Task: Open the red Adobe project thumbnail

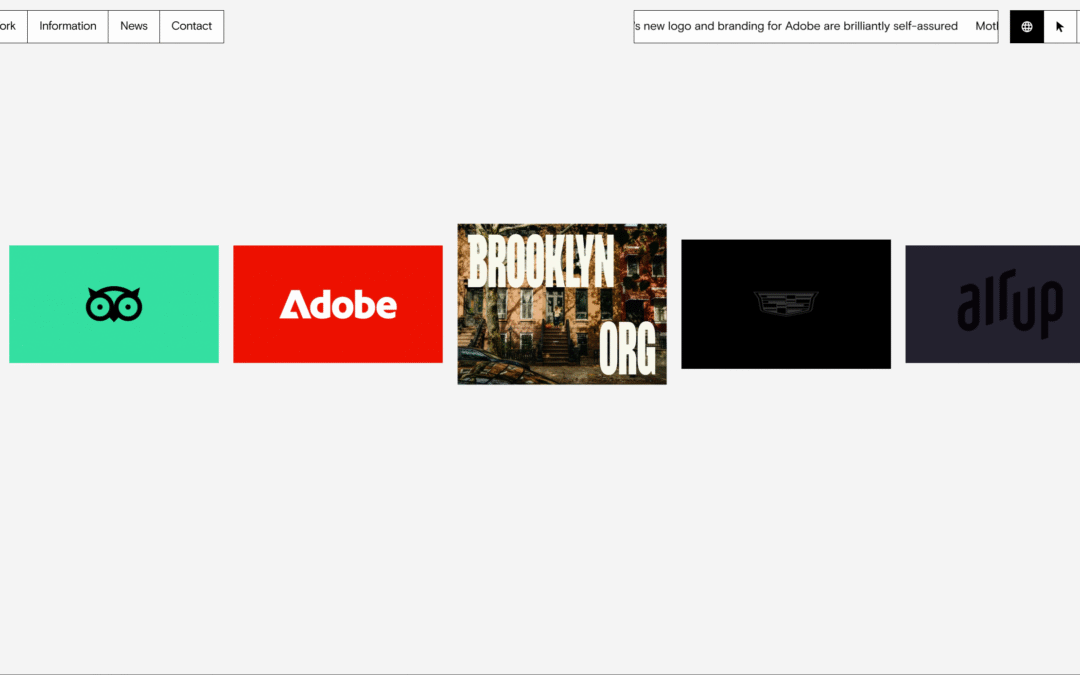Action: coord(338,304)
